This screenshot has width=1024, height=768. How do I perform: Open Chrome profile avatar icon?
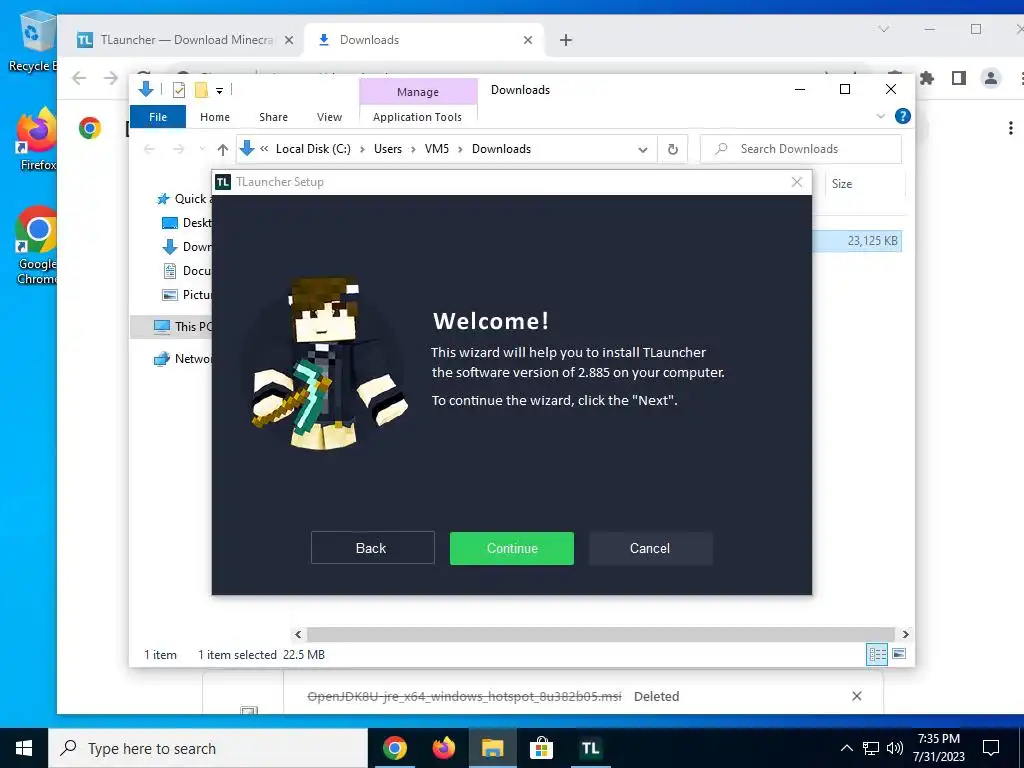point(991,78)
